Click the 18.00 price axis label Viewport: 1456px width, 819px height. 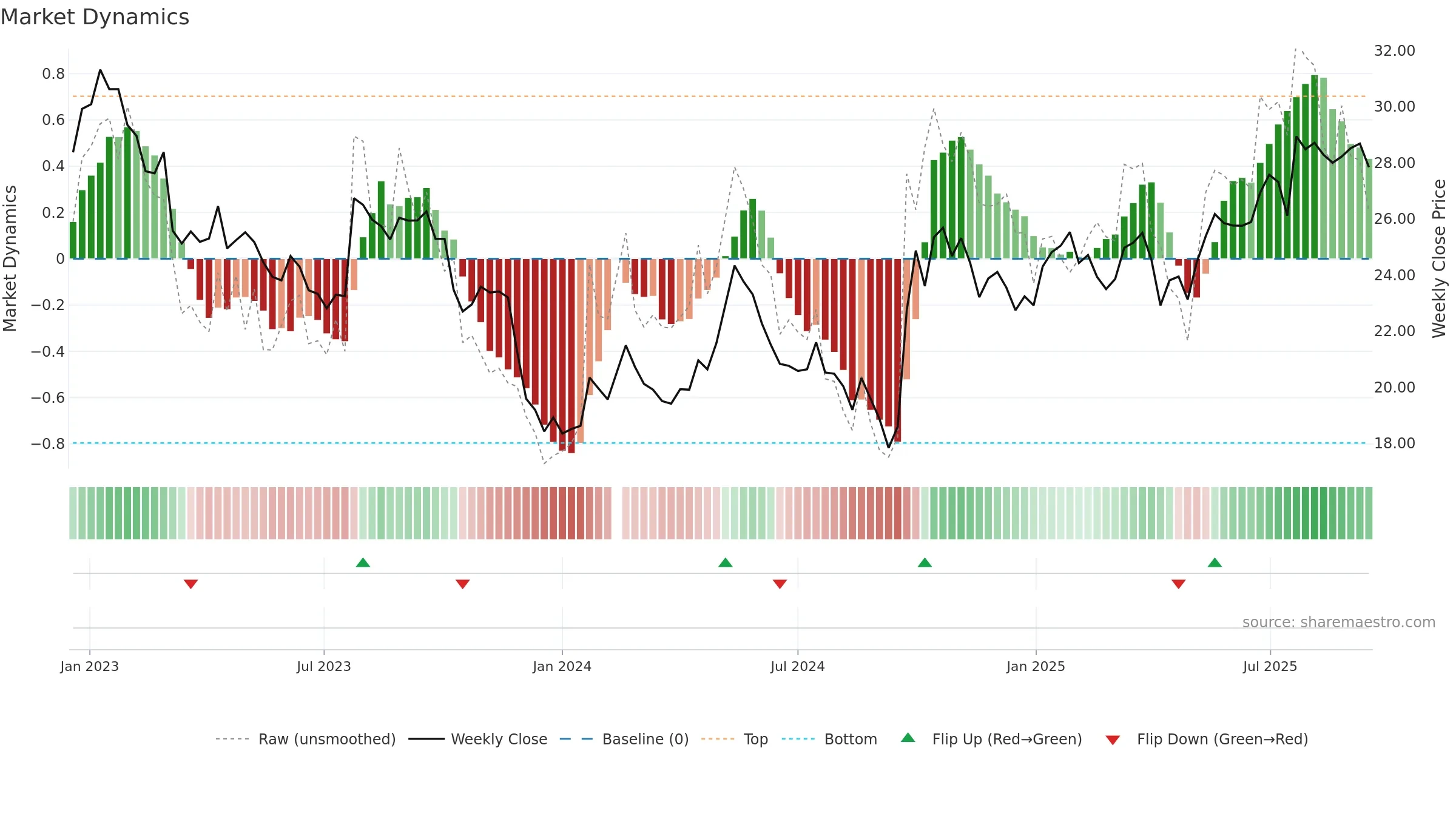pyautogui.click(x=1395, y=443)
